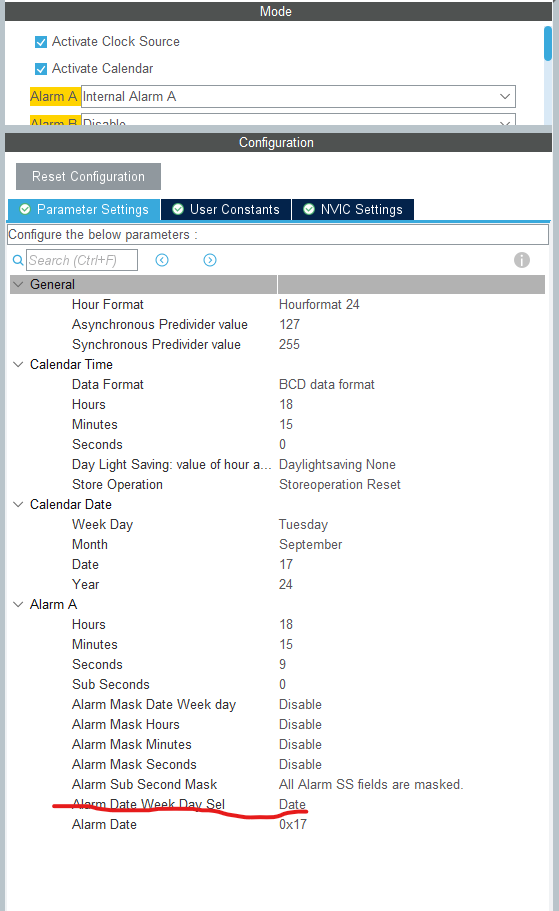Collapse the Alarm A parameter section

click(19, 604)
